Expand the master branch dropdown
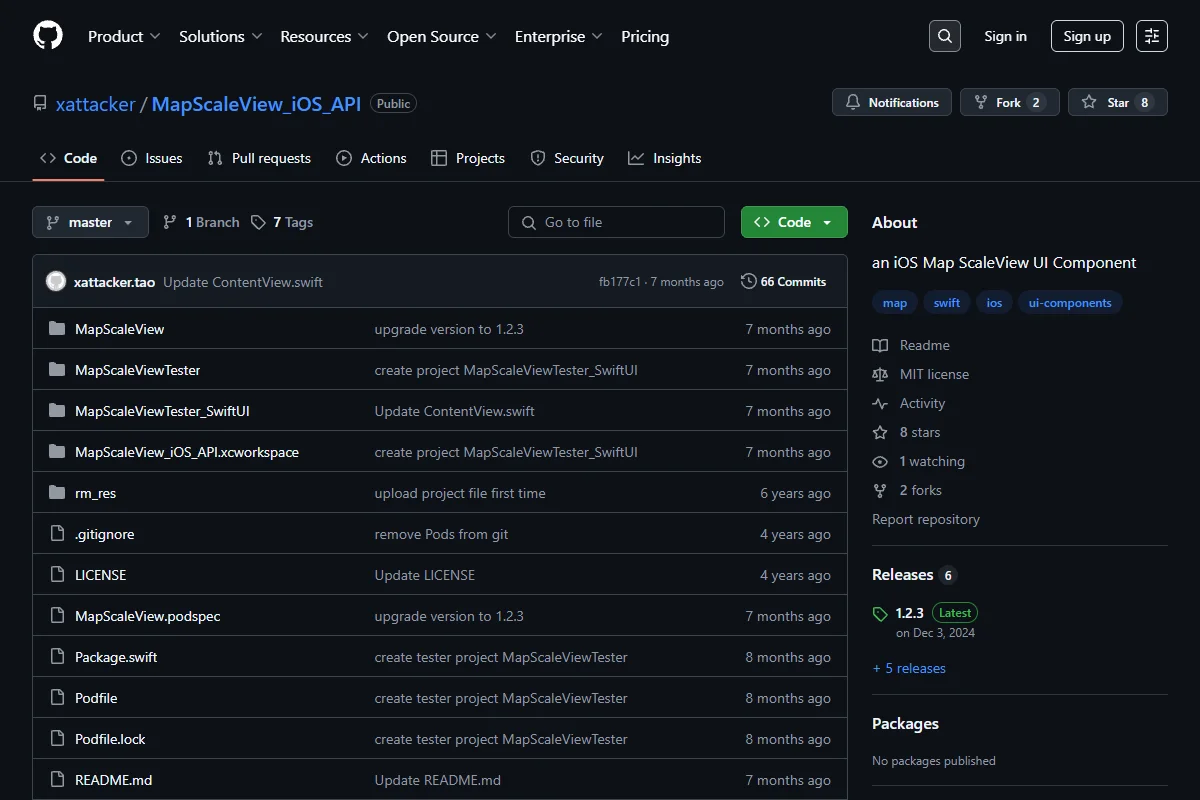The image size is (1200, 800). coord(90,222)
